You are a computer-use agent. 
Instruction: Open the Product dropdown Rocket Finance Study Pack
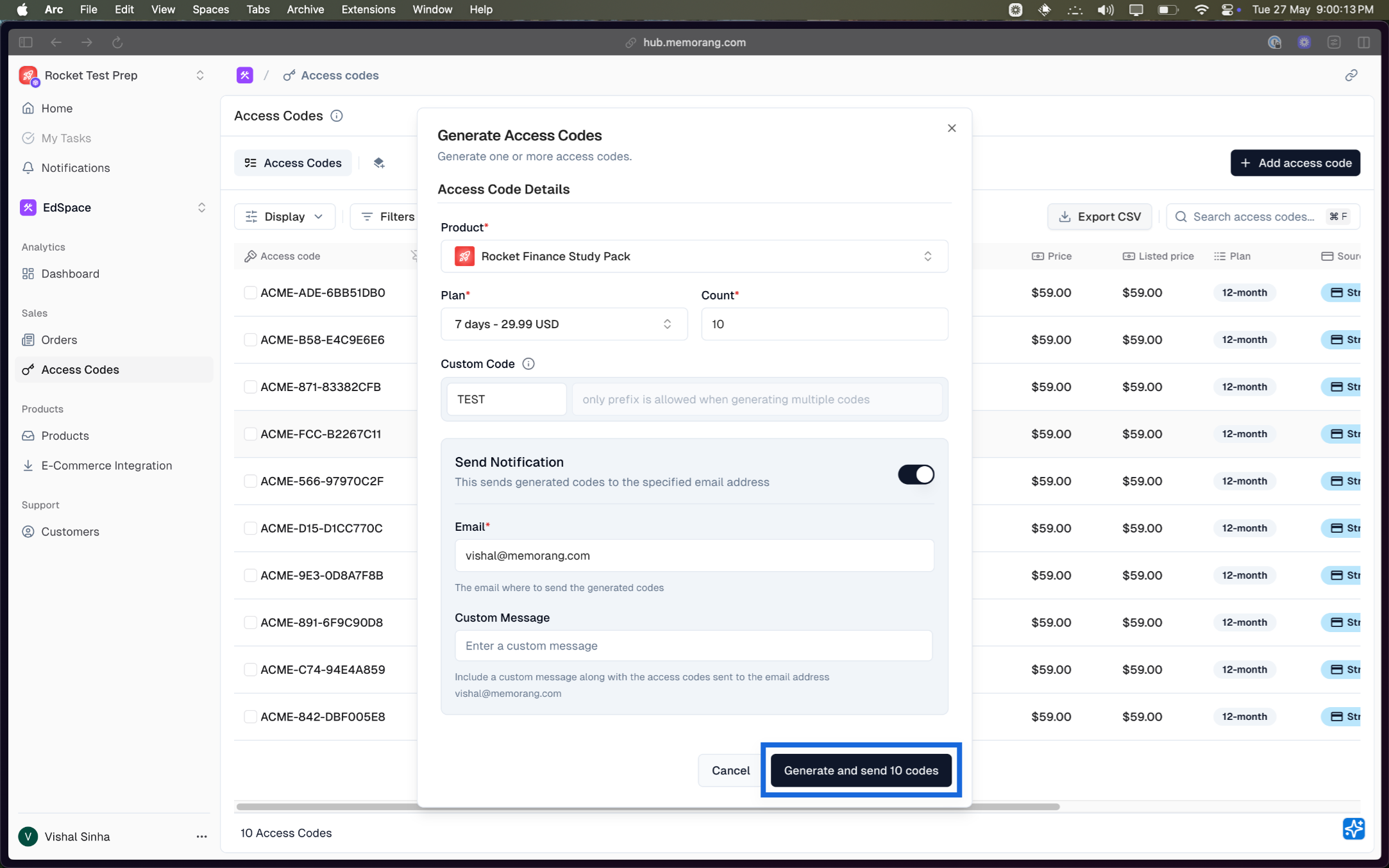tap(694, 256)
